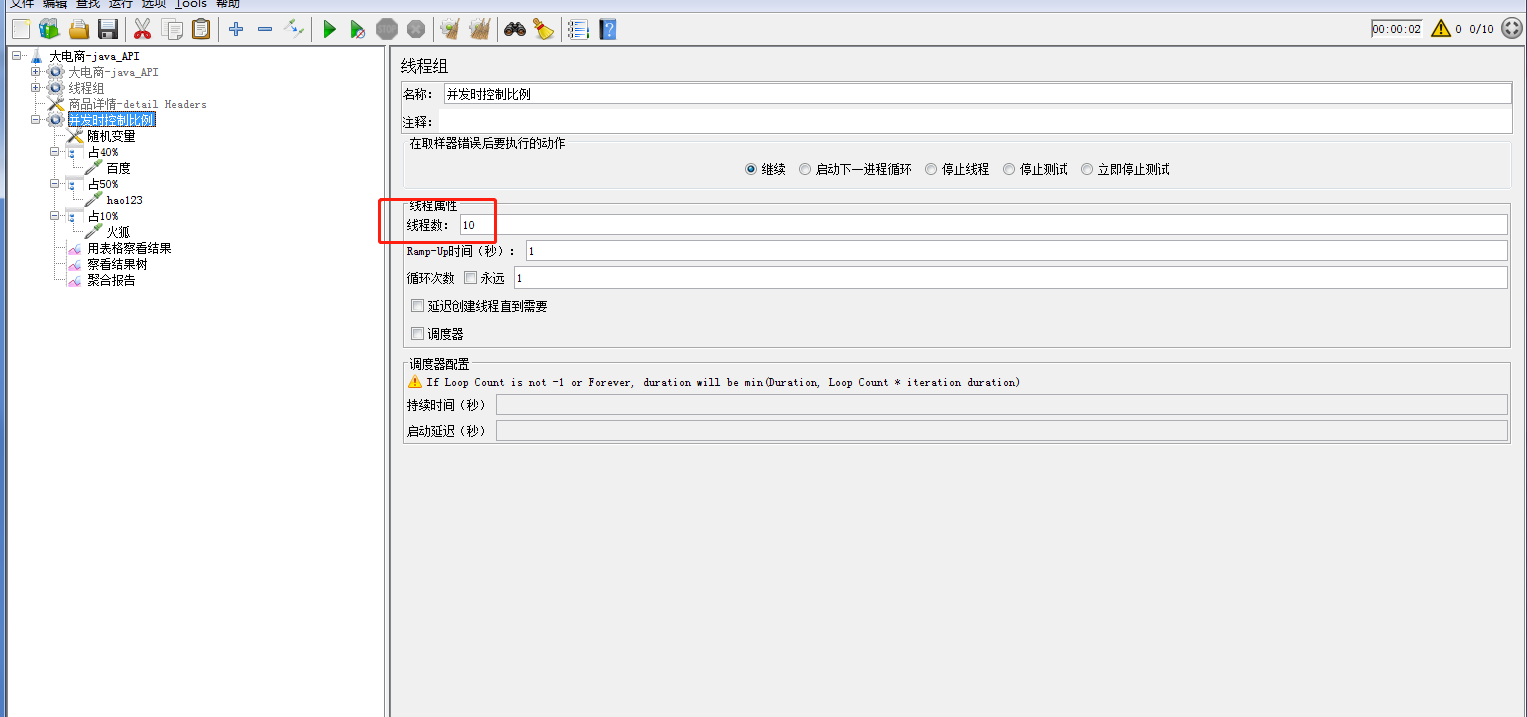Click the yellow warning triangle log icon
Screen dimensions: 1527x717
(x=1440, y=28)
